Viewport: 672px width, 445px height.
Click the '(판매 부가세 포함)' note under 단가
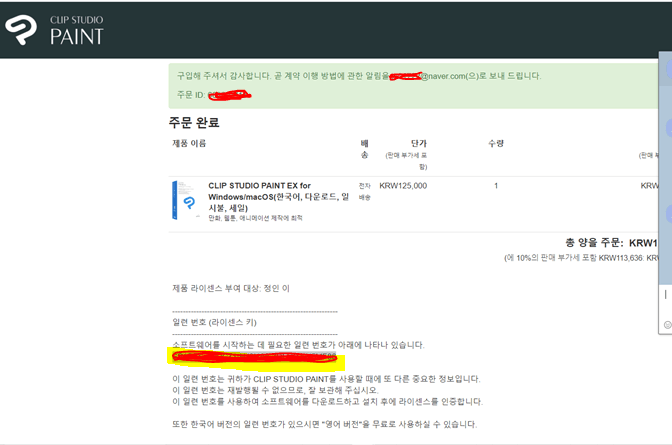pyautogui.click(x=406, y=161)
